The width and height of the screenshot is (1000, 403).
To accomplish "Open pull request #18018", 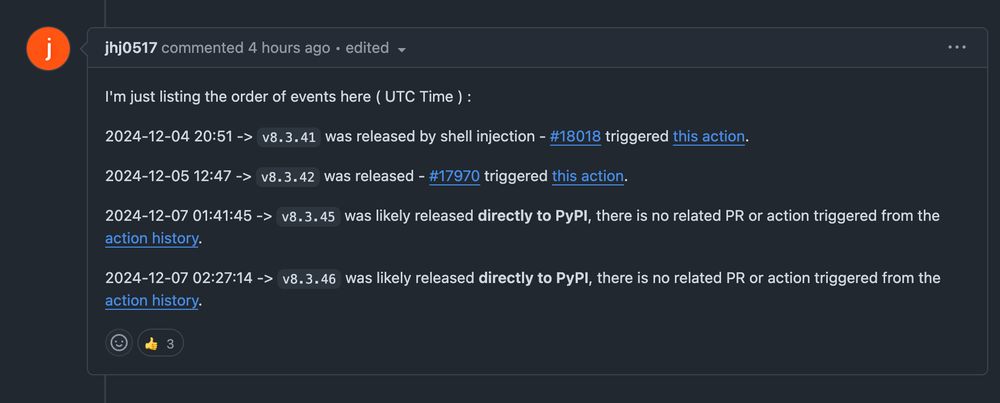I will click(575, 136).
